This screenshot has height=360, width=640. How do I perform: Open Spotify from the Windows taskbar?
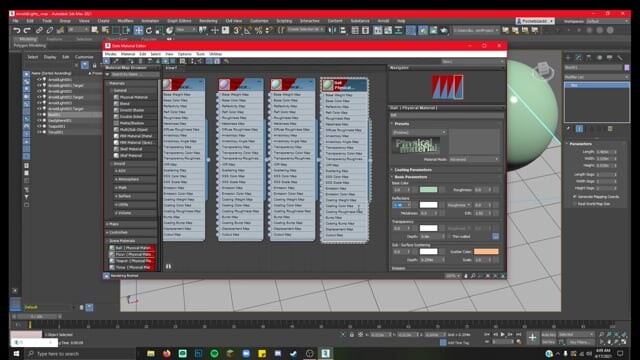(214, 353)
